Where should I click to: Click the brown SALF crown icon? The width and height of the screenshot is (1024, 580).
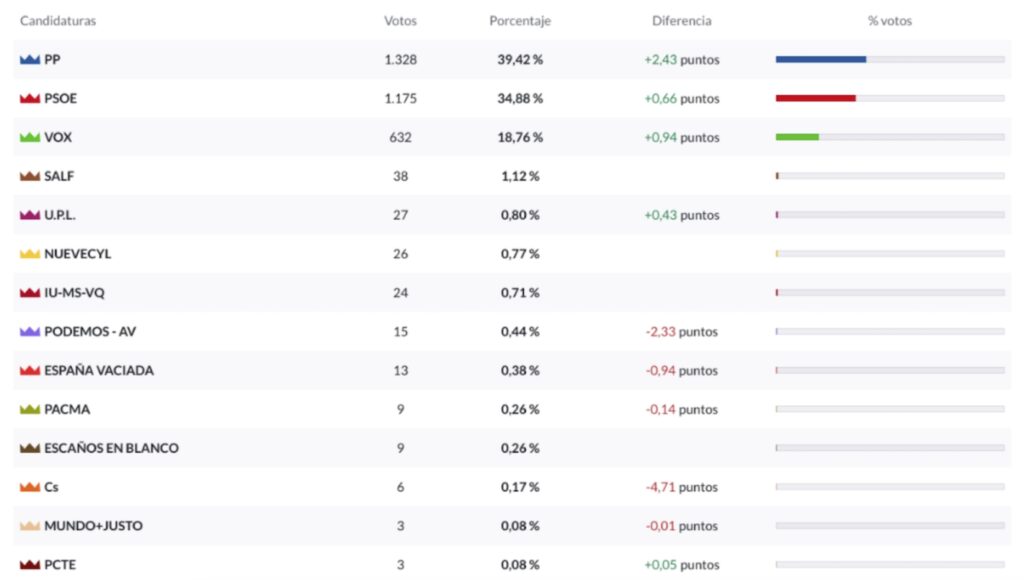click(x=29, y=177)
